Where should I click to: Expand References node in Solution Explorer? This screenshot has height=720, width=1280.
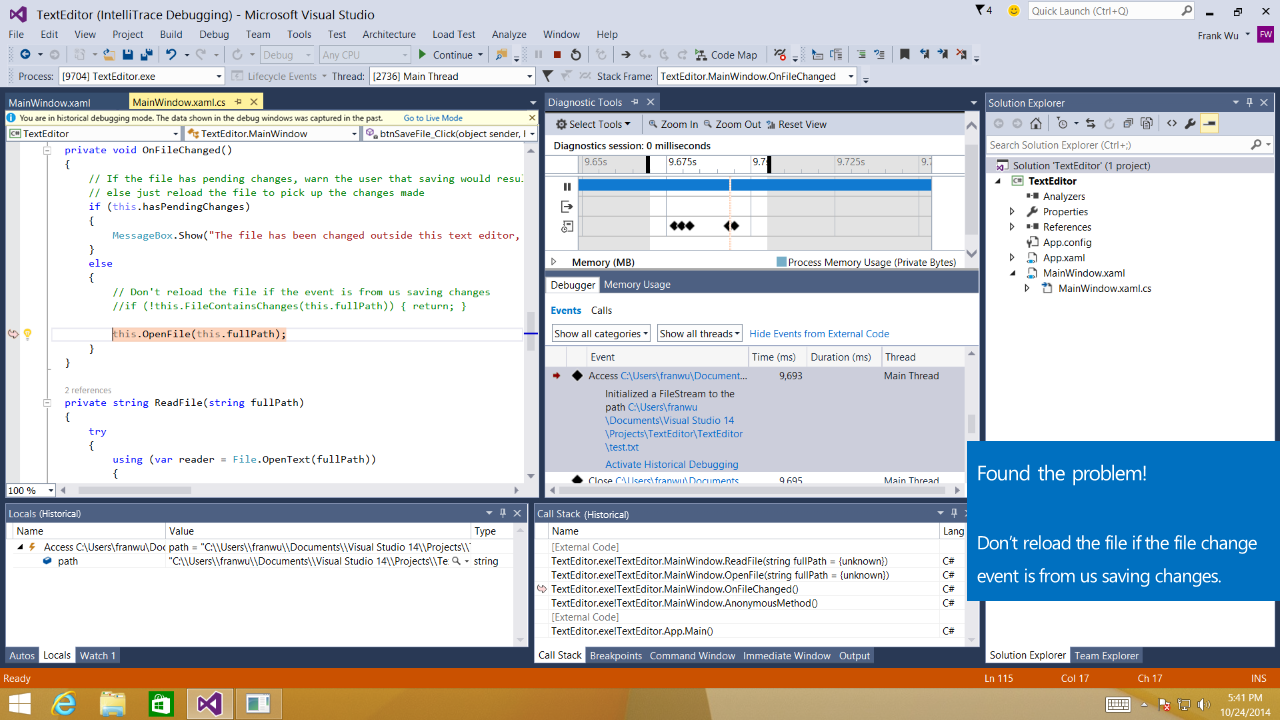[1012, 227]
